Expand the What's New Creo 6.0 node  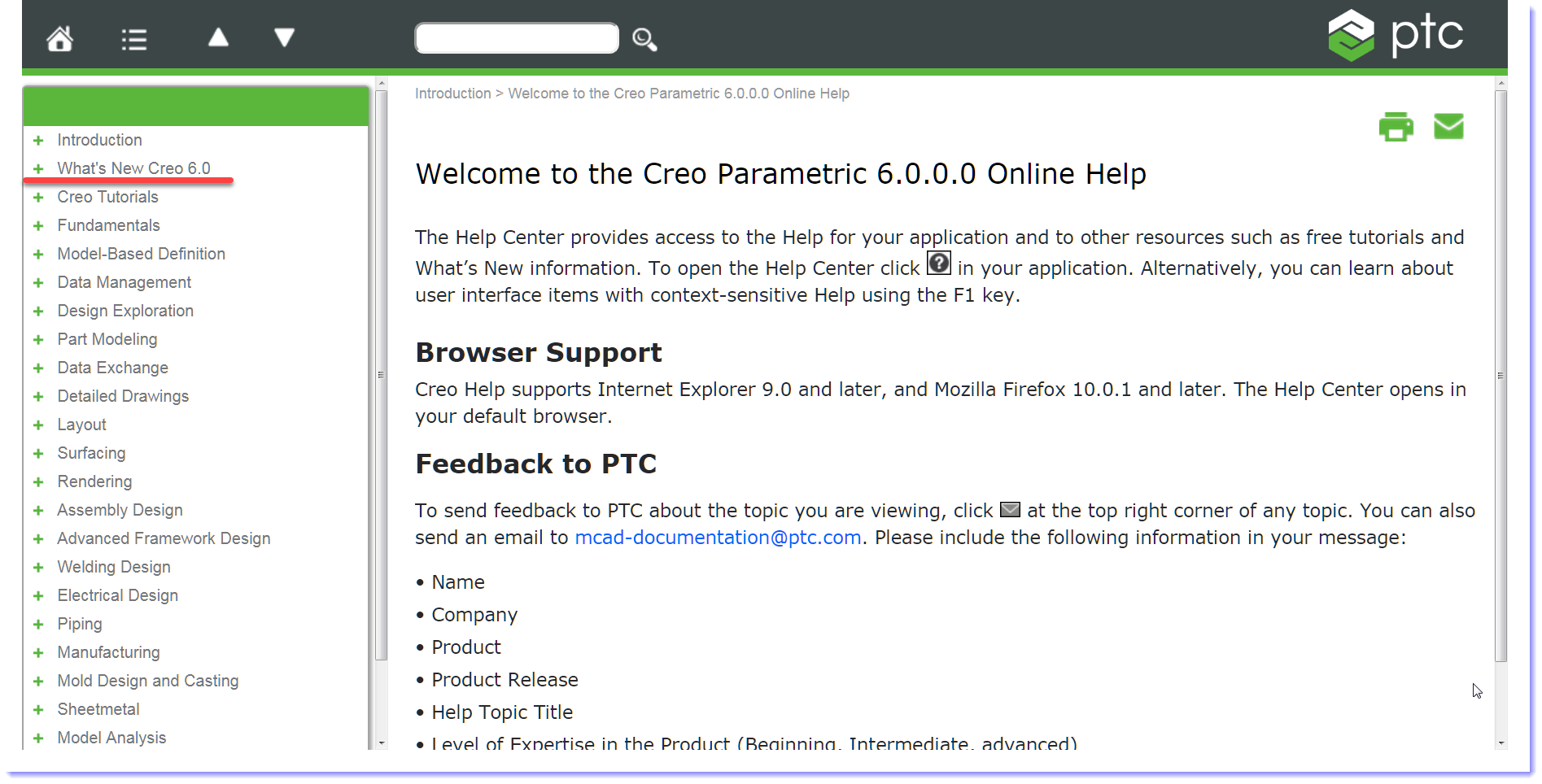pyautogui.click(x=38, y=169)
